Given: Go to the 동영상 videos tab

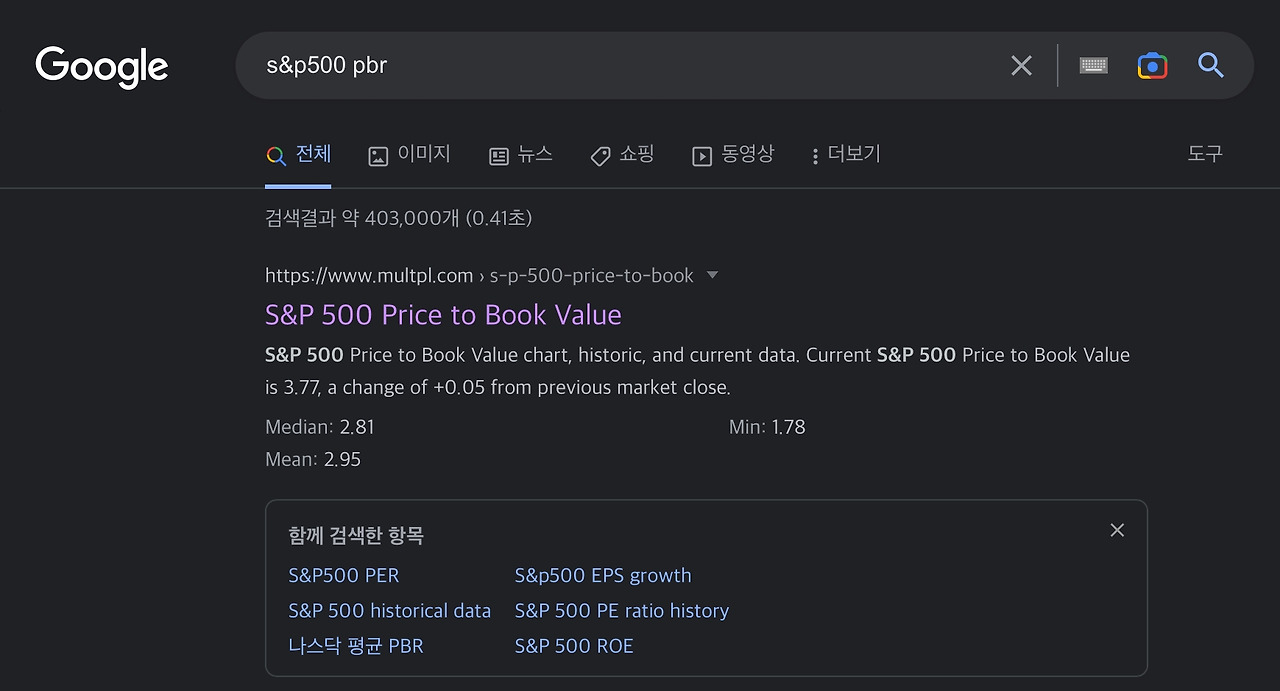Looking at the screenshot, I should (733, 155).
